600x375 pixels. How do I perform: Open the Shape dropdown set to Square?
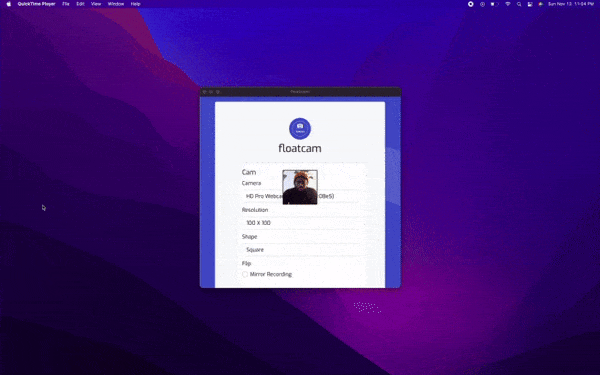301,249
